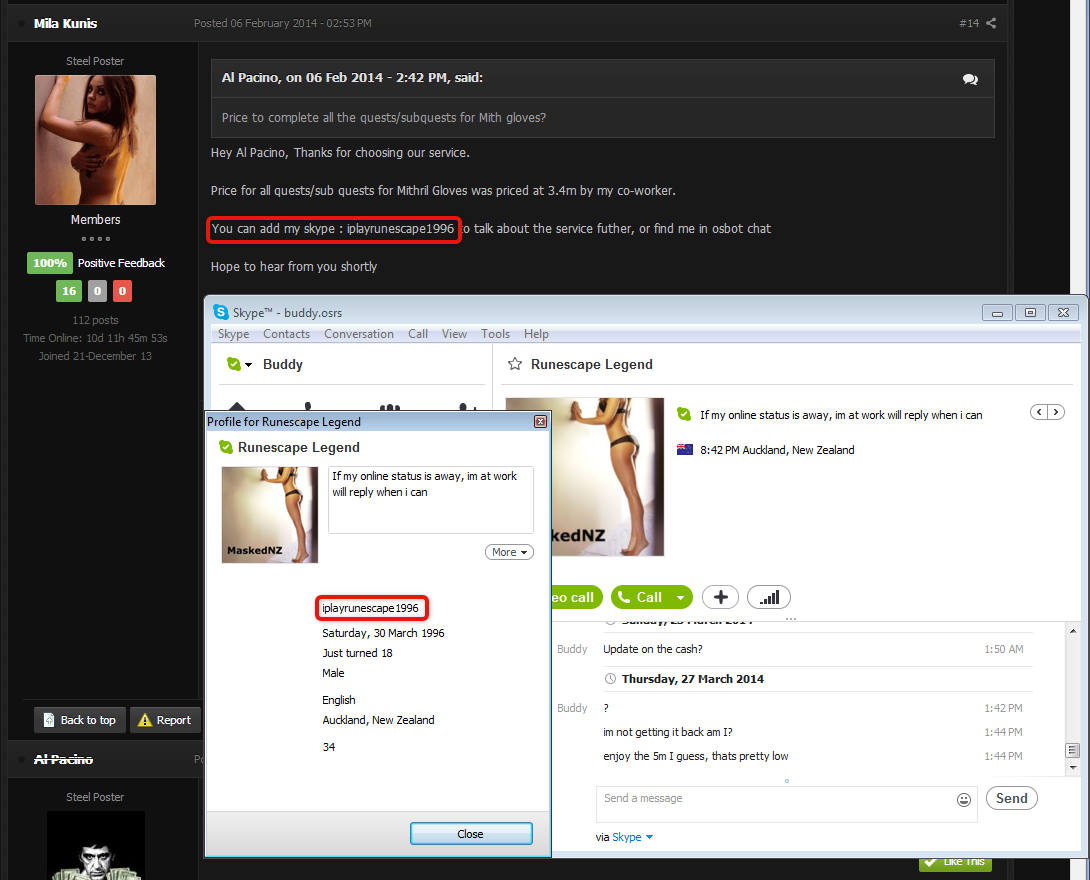Image resolution: width=1090 pixels, height=880 pixels.
Task: Click the chat scrollbar down arrow
Action: [1073, 767]
